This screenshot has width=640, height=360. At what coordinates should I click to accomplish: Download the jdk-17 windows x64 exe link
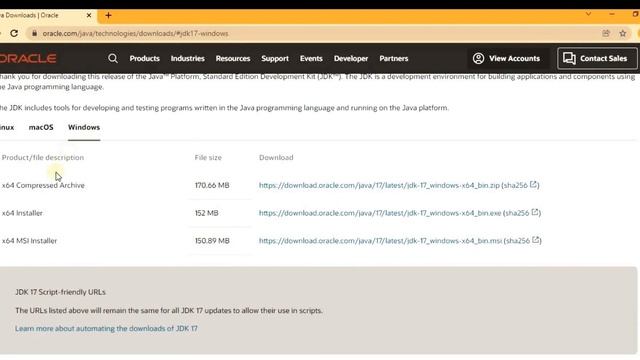380,213
